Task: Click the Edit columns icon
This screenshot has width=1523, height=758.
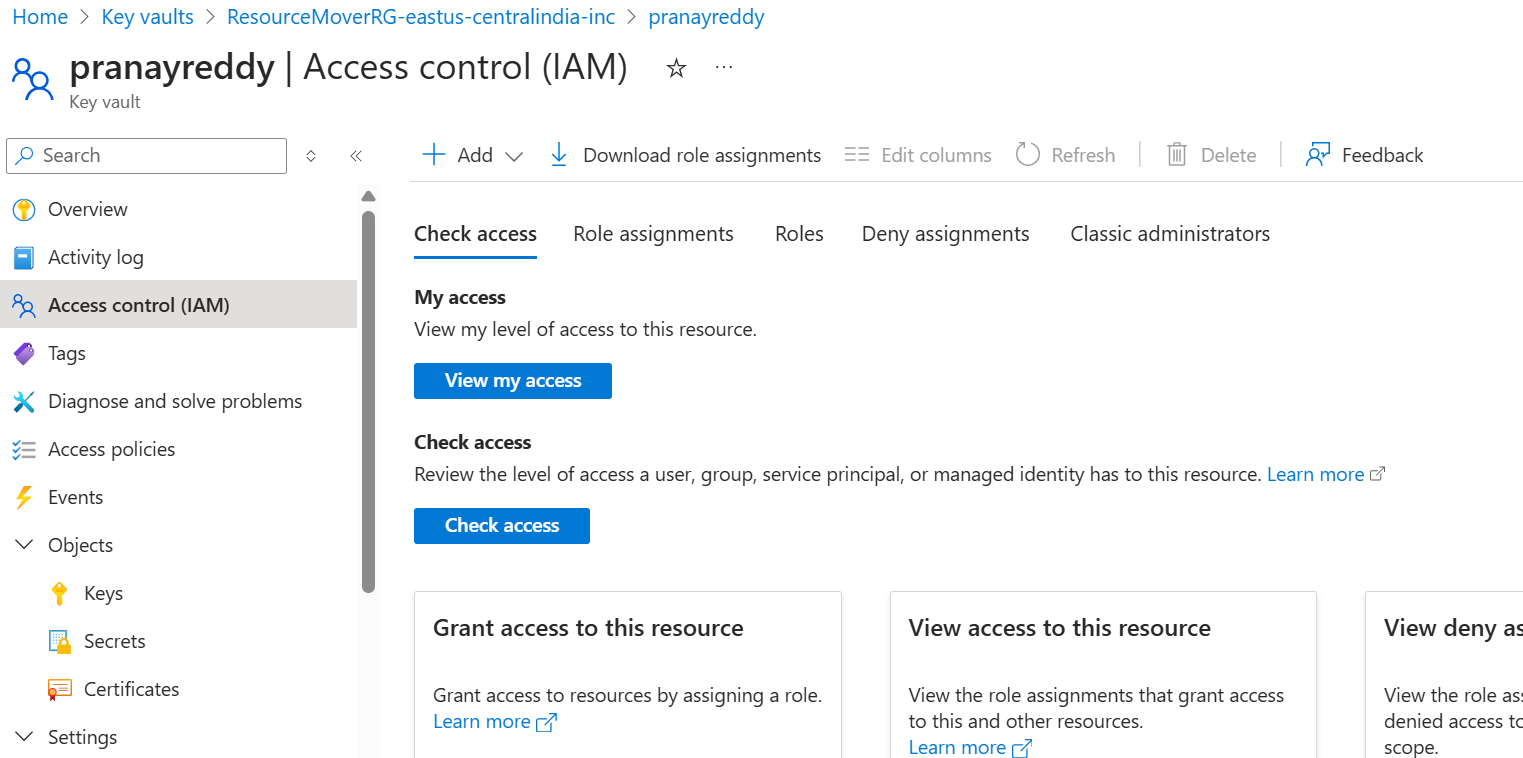Action: [857, 155]
